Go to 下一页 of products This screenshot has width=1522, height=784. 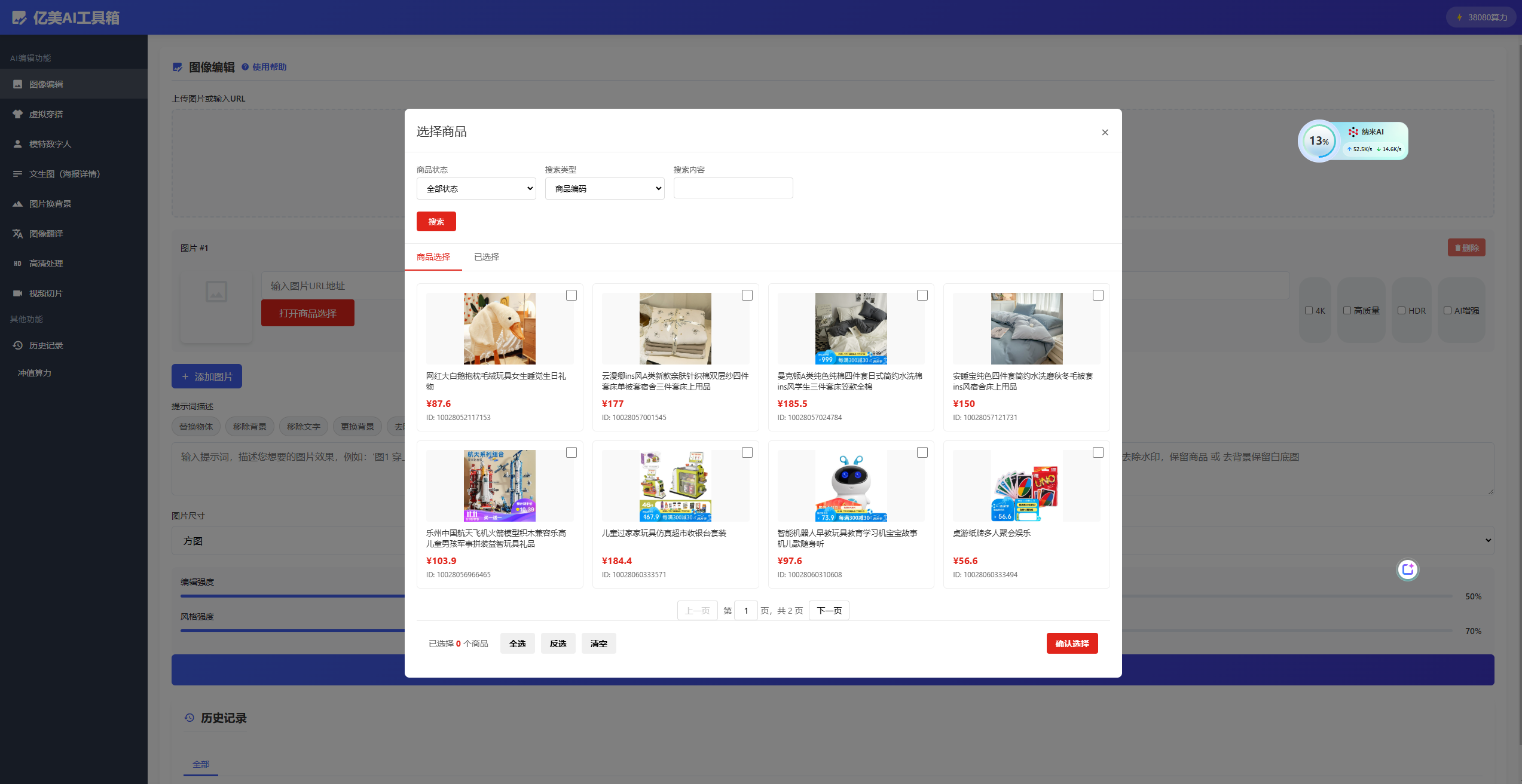coord(829,611)
